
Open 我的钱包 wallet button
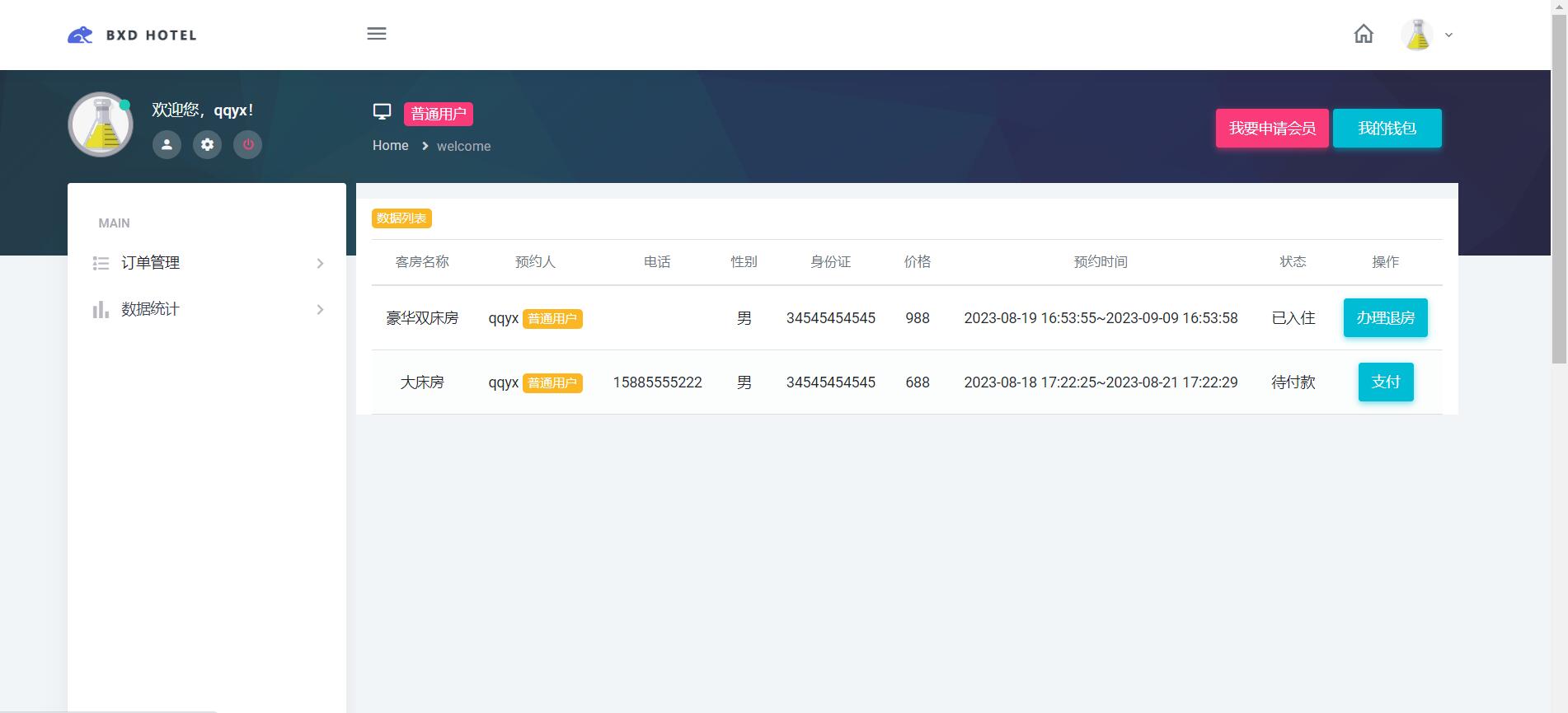pyautogui.click(x=1387, y=128)
